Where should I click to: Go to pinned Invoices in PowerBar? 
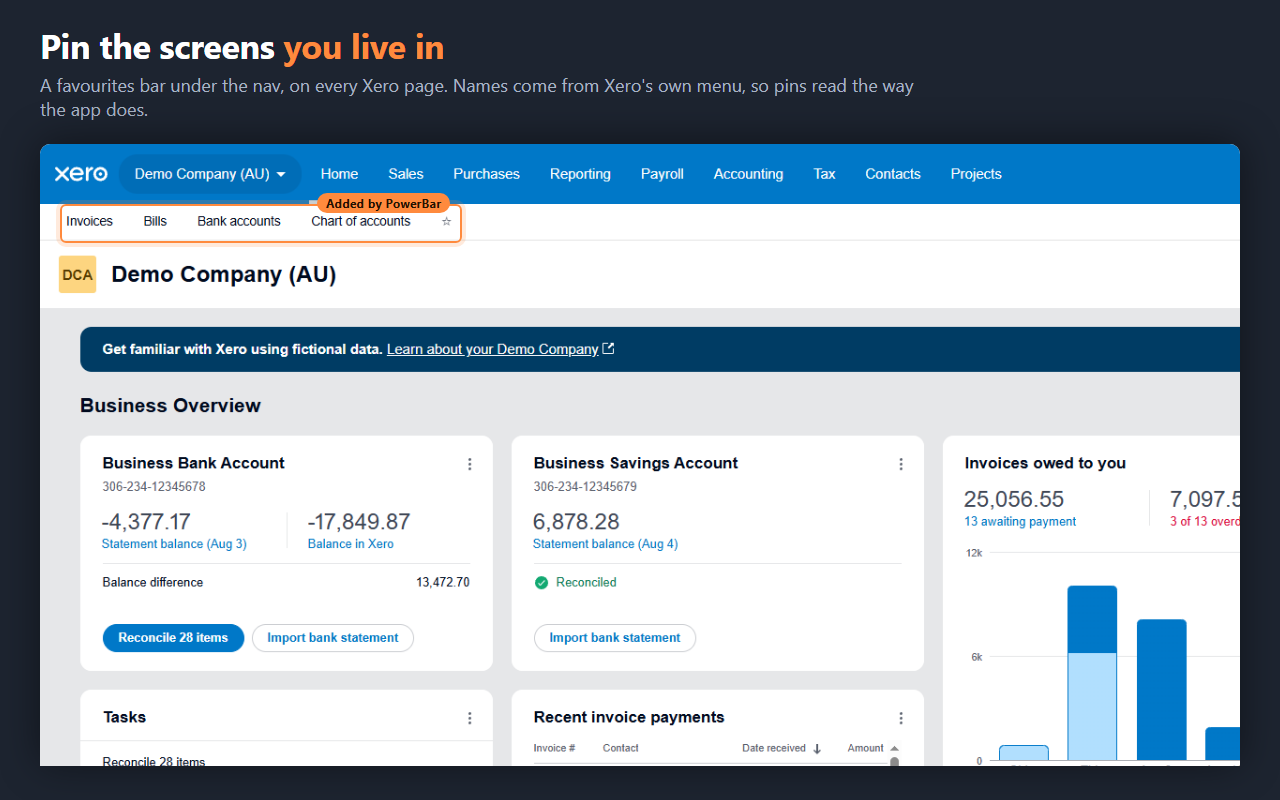(x=89, y=221)
